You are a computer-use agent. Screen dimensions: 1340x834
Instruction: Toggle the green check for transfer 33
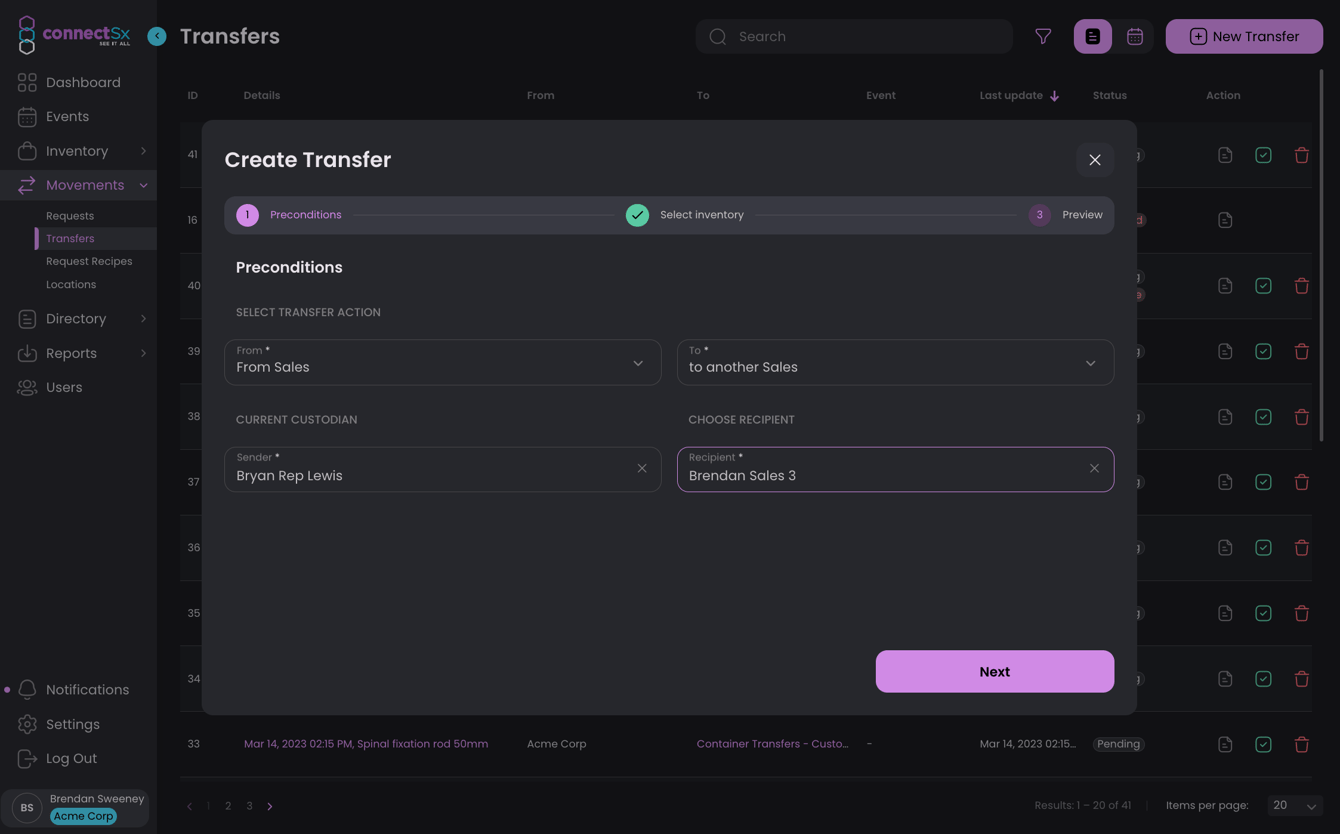click(1263, 744)
